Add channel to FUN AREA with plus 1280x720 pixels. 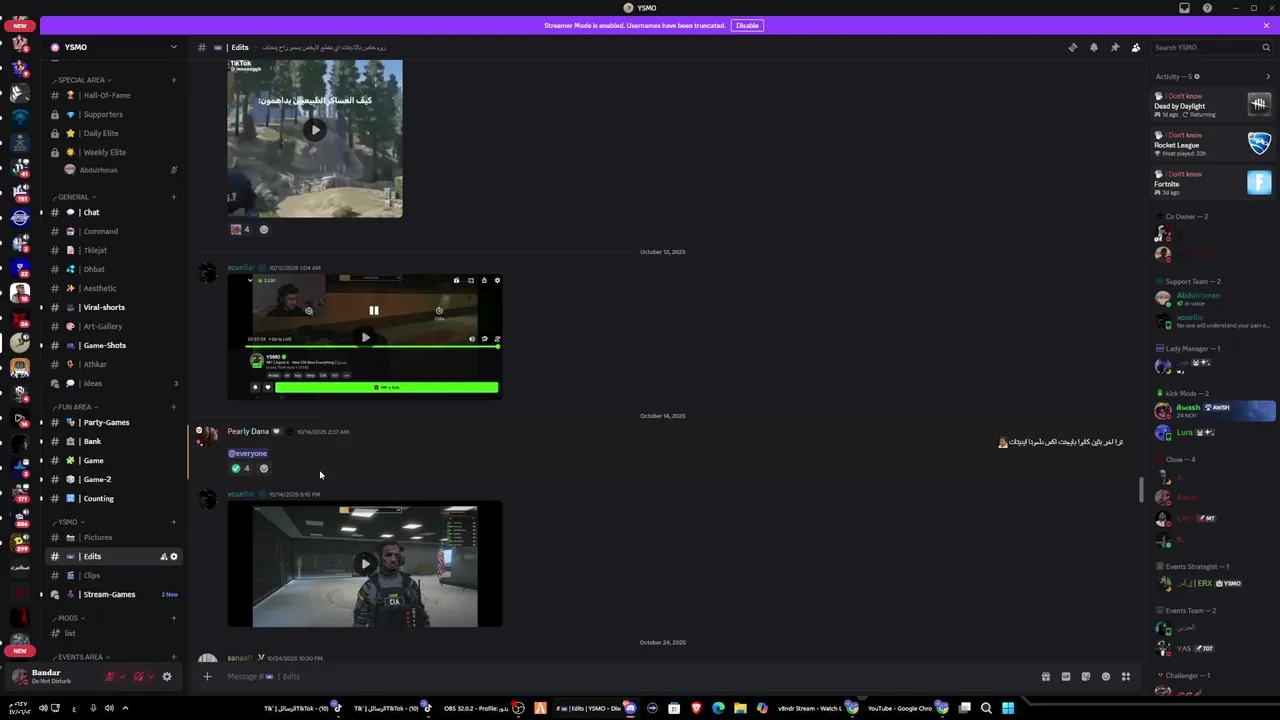[x=174, y=407]
